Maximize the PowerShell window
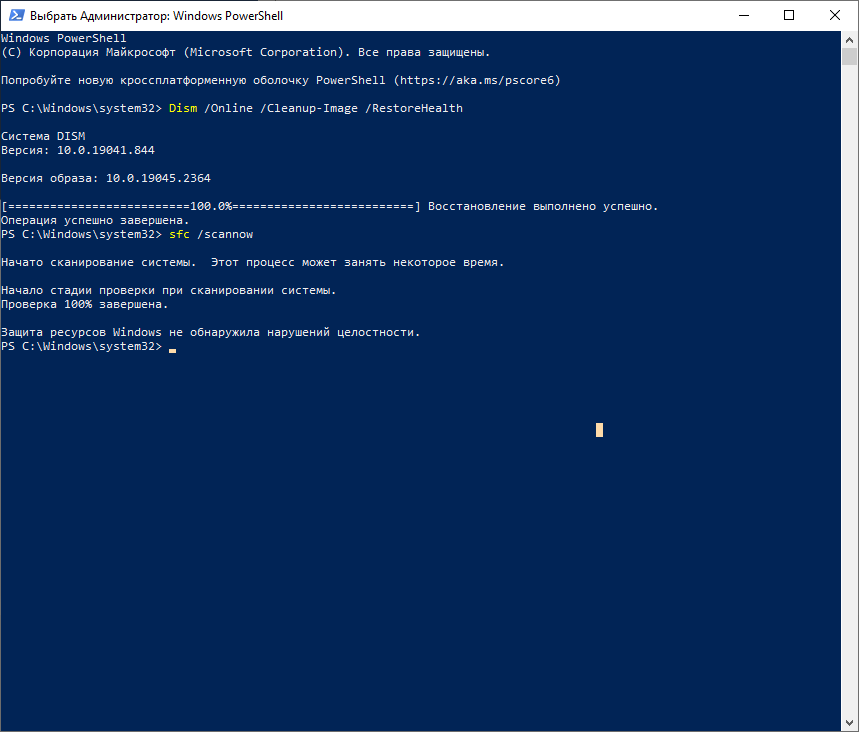 789,15
